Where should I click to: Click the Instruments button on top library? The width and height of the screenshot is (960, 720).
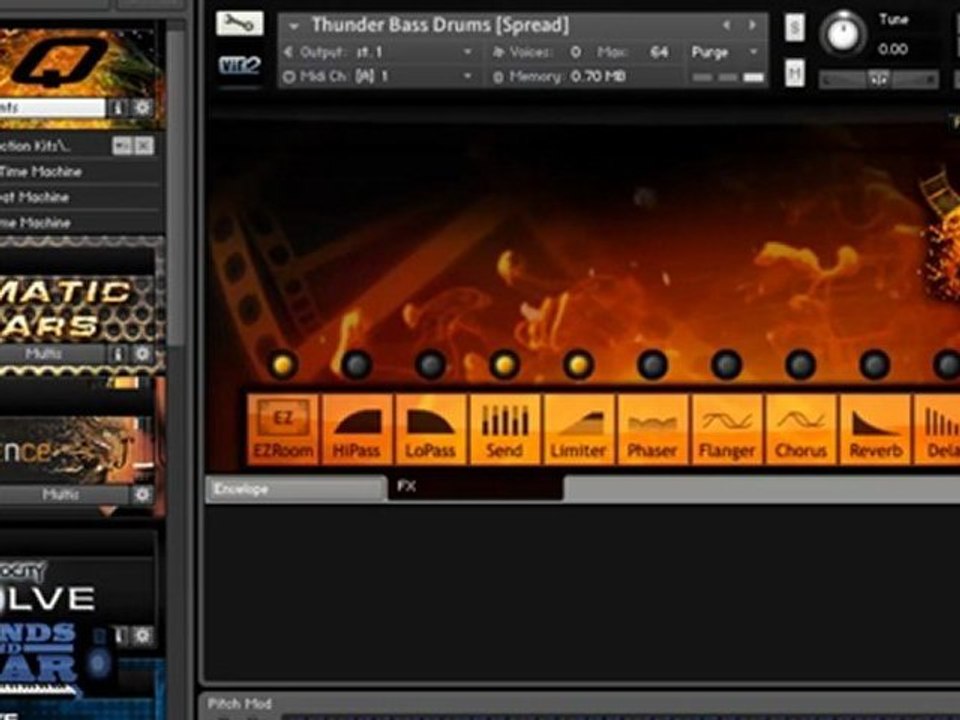coord(52,108)
